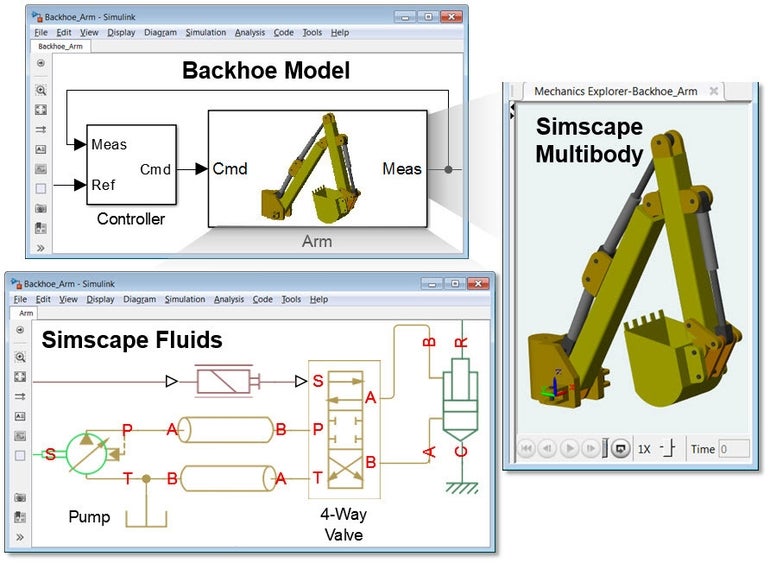The height and width of the screenshot is (563, 770).
Task: Click the Time input field in Mechanics Explorer
Action: point(734,449)
